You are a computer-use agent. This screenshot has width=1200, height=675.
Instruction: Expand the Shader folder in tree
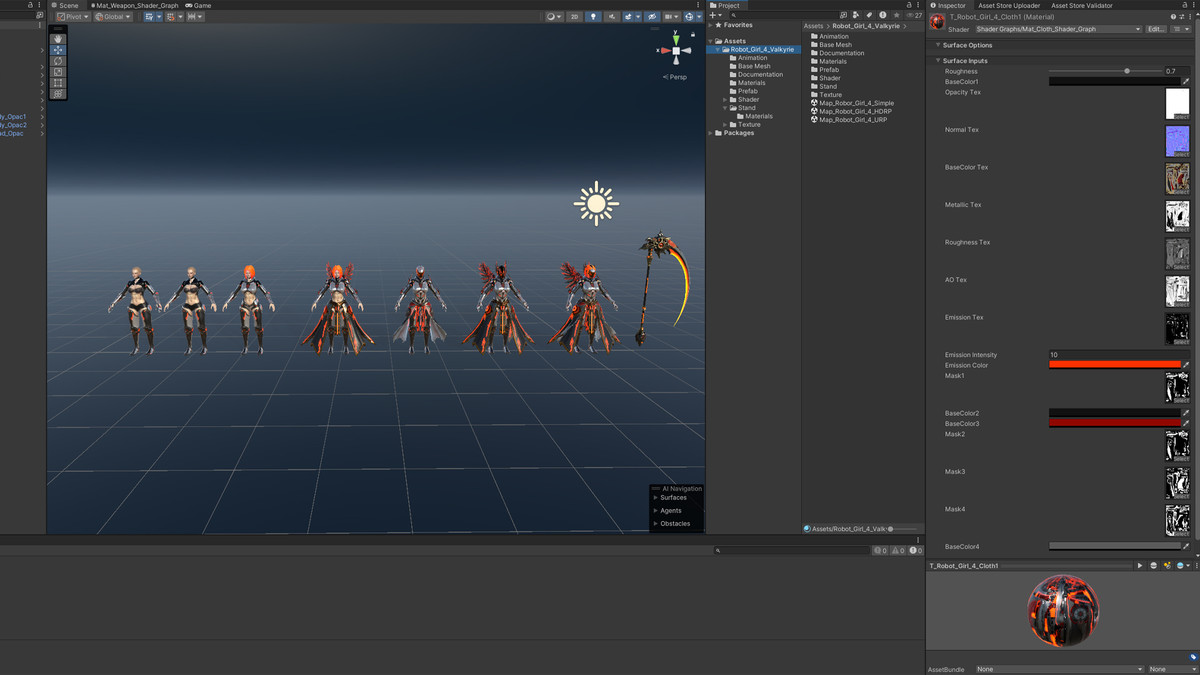pos(725,100)
